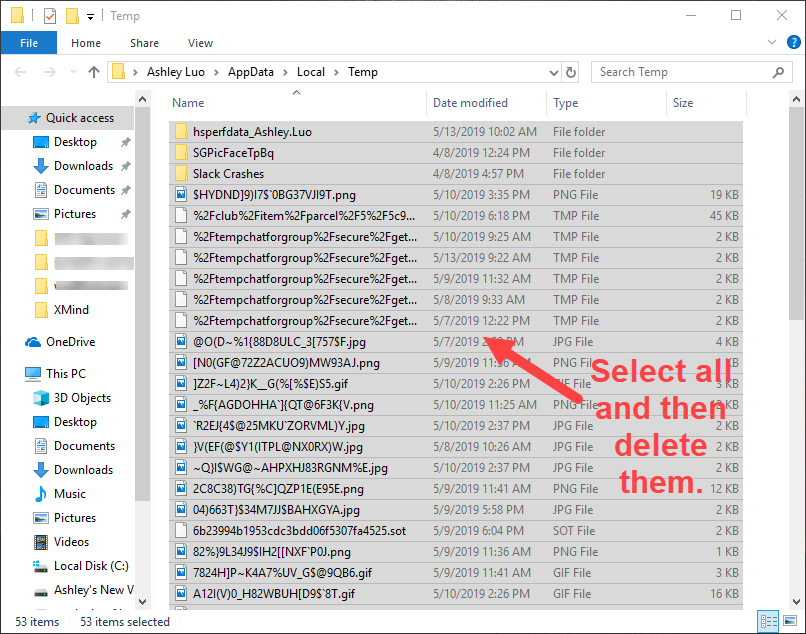Sort files by the Date modified column

coord(470,103)
